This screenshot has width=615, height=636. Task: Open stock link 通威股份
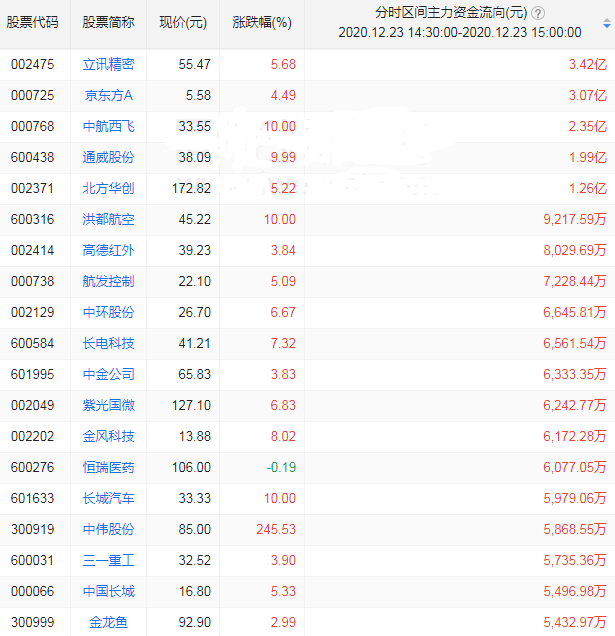(x=108, y=157)
